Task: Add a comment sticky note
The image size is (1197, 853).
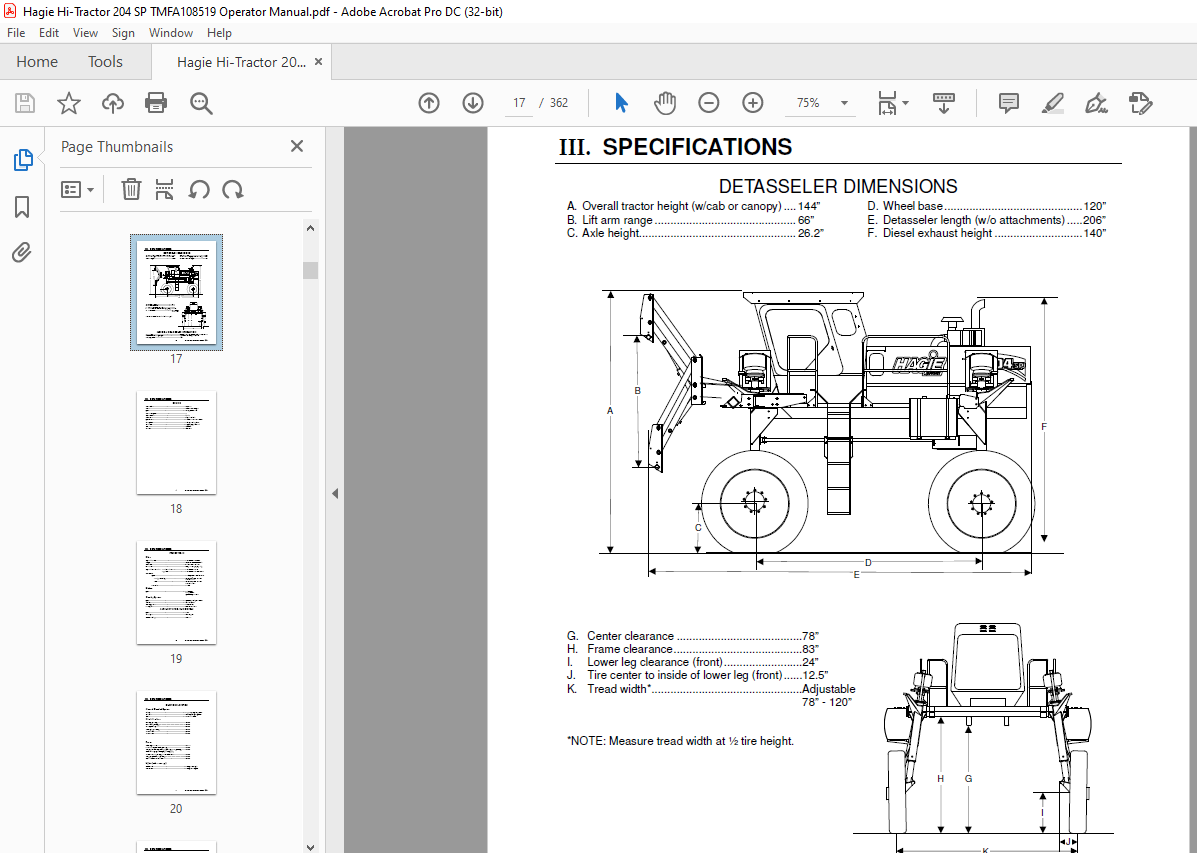Action: pos(1008,103)
